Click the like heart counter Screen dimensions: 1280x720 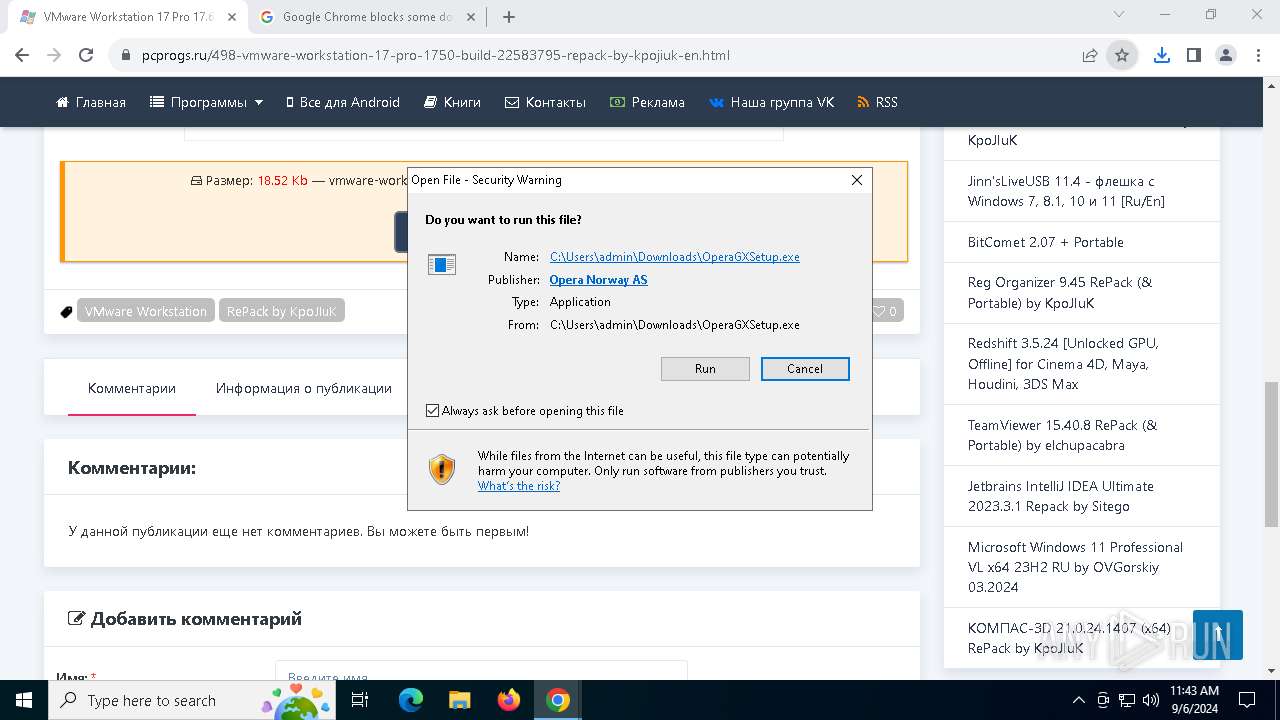click(x=885, y=312)
